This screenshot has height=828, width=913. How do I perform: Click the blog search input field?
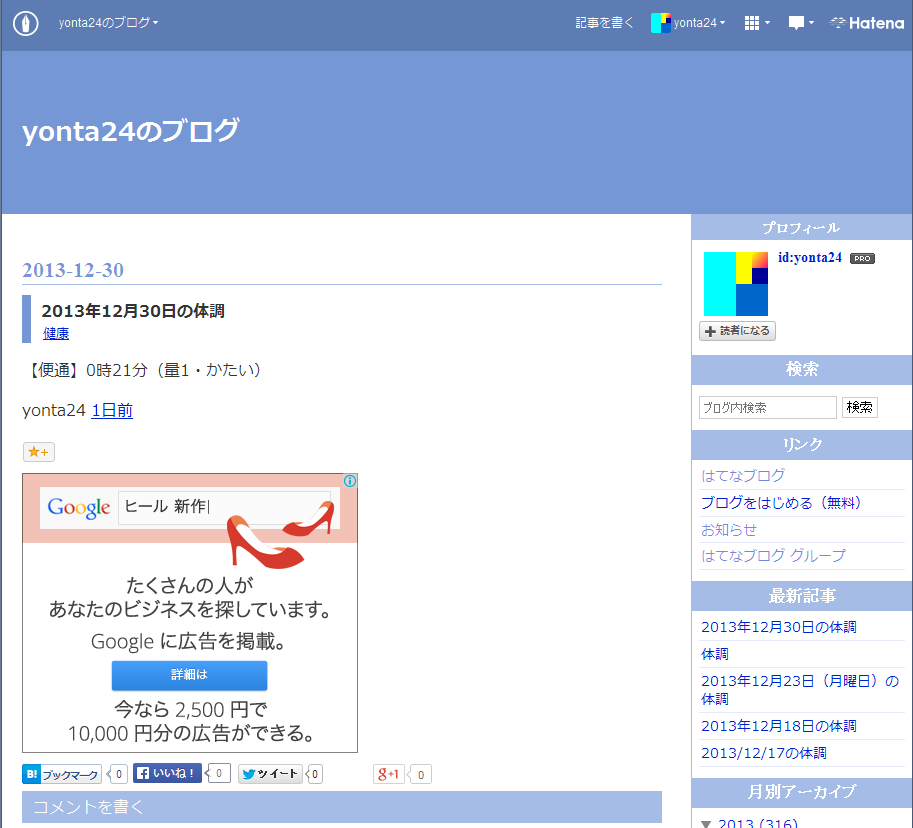(767, 407)
